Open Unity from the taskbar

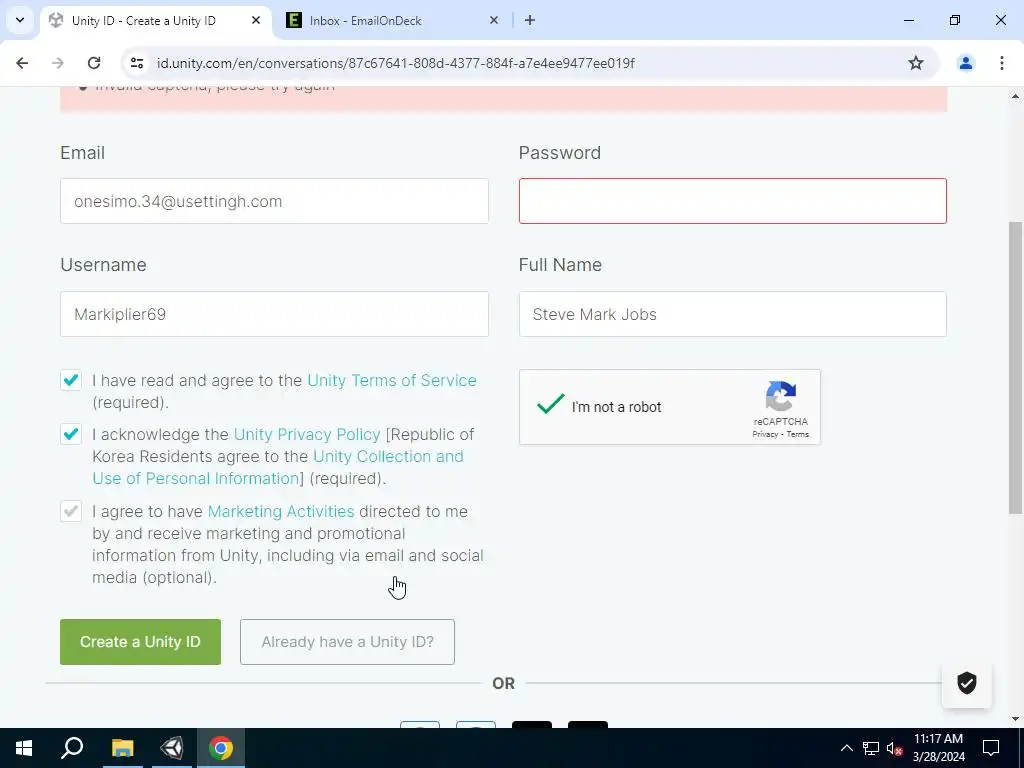172,748
